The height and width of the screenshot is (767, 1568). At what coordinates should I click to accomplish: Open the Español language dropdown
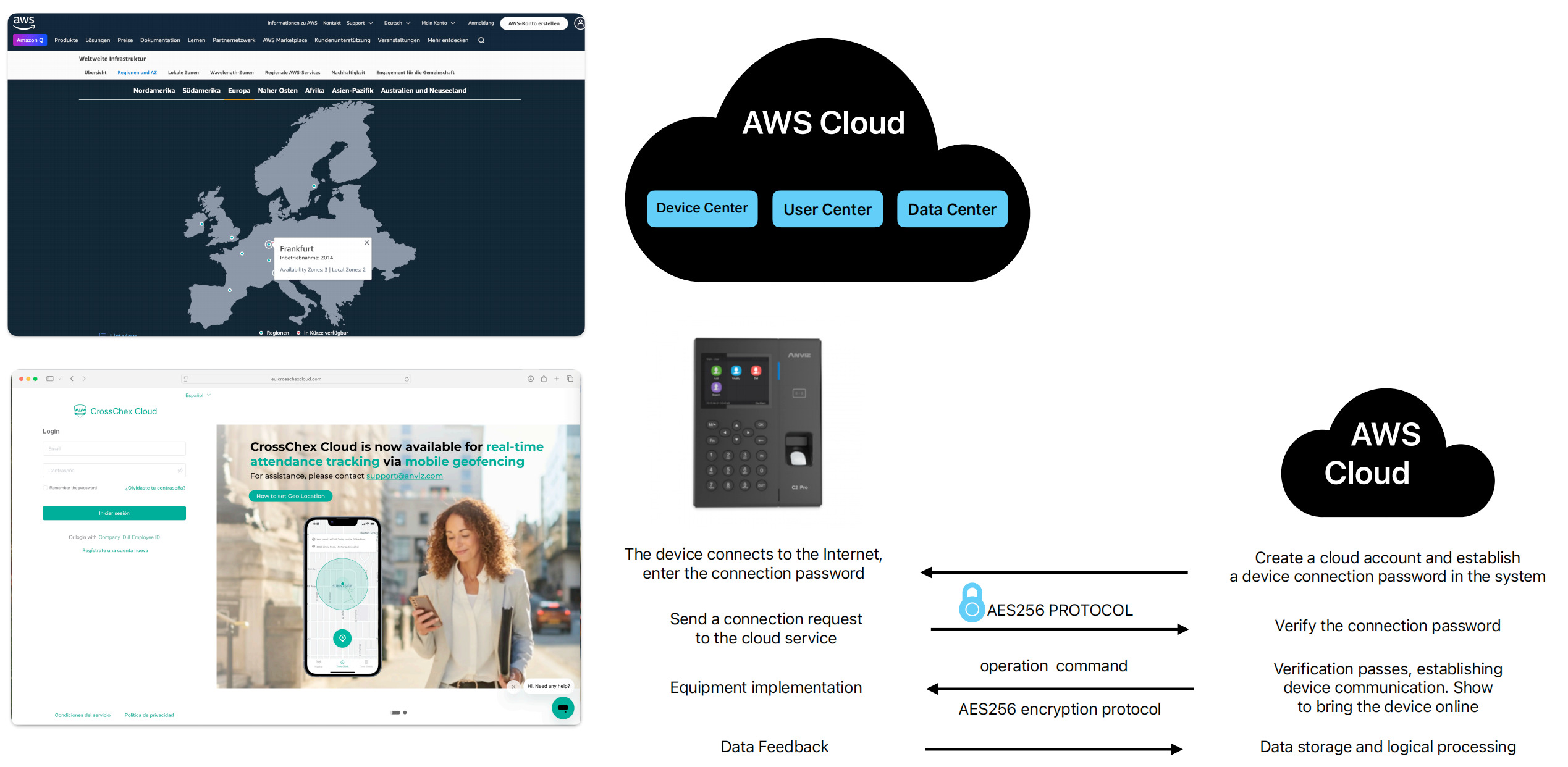click(198, 396)
